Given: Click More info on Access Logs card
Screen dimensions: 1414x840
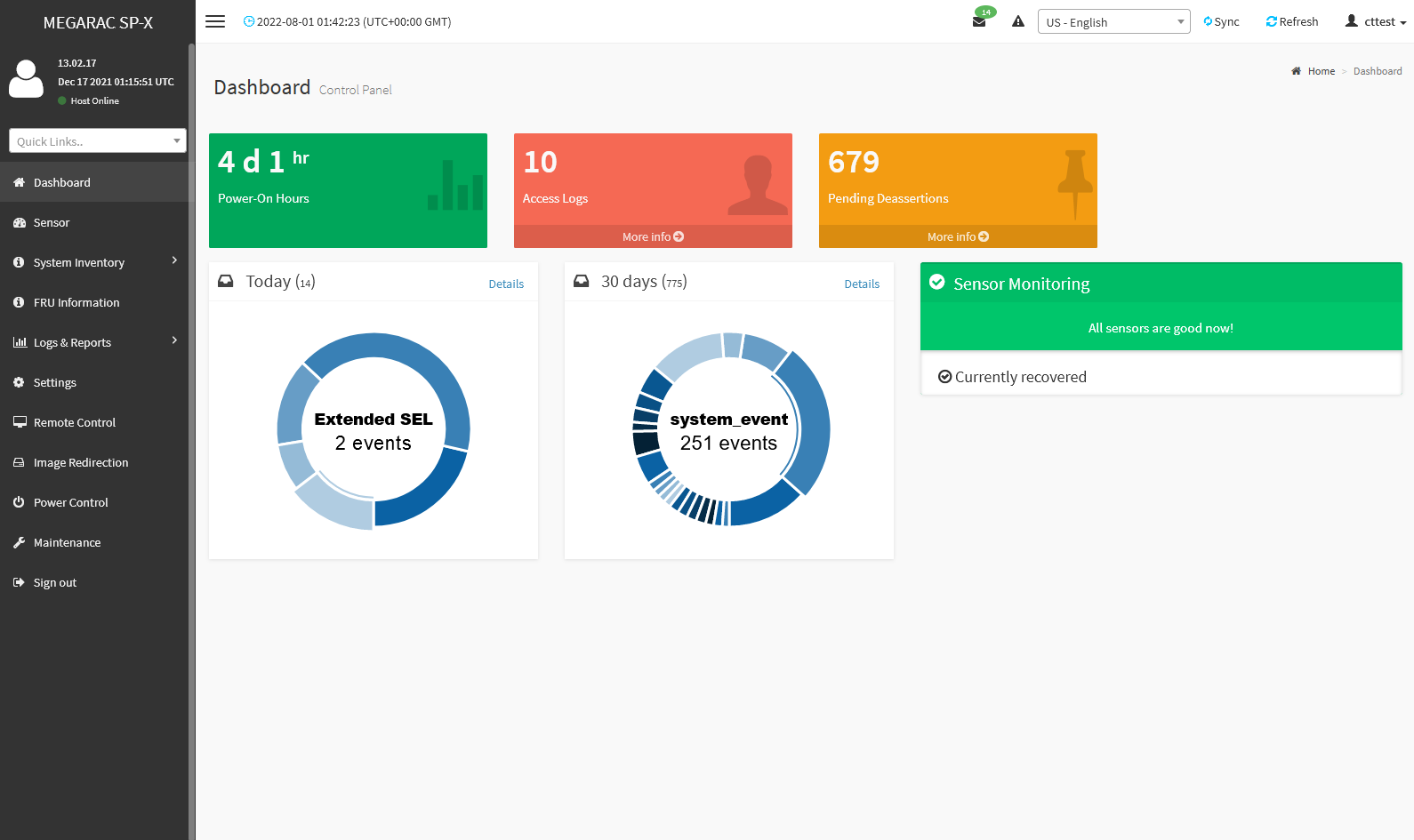Looking at the screenshot, I should 653,236.
